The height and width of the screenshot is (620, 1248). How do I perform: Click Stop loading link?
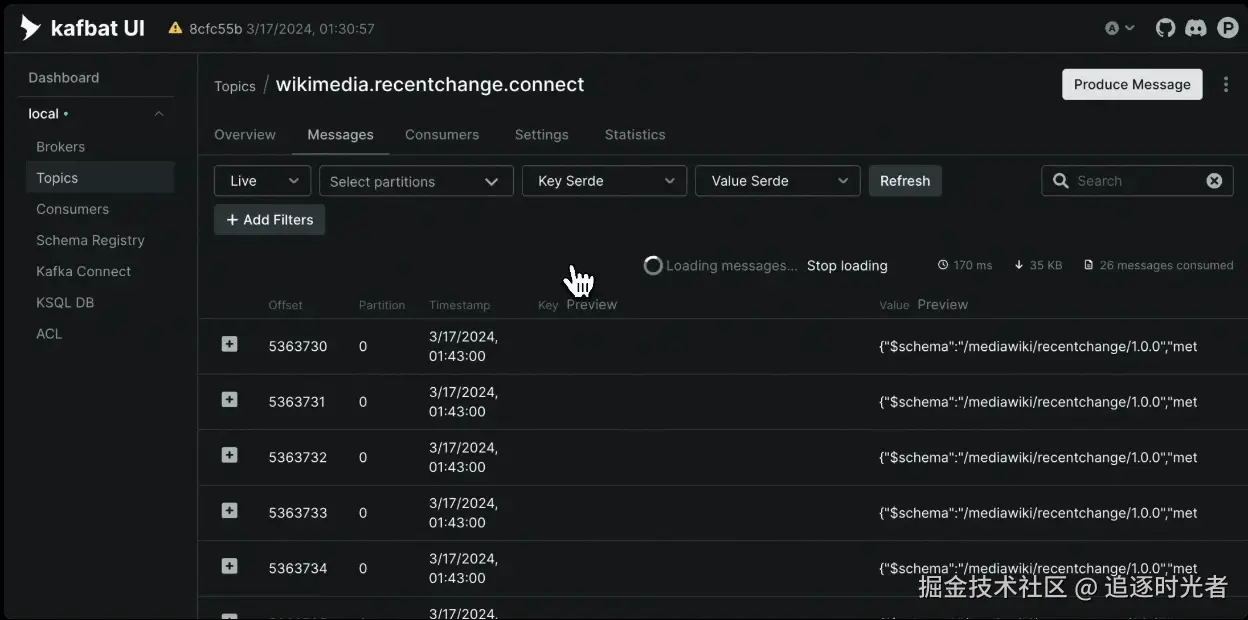[x=847, y=266]
